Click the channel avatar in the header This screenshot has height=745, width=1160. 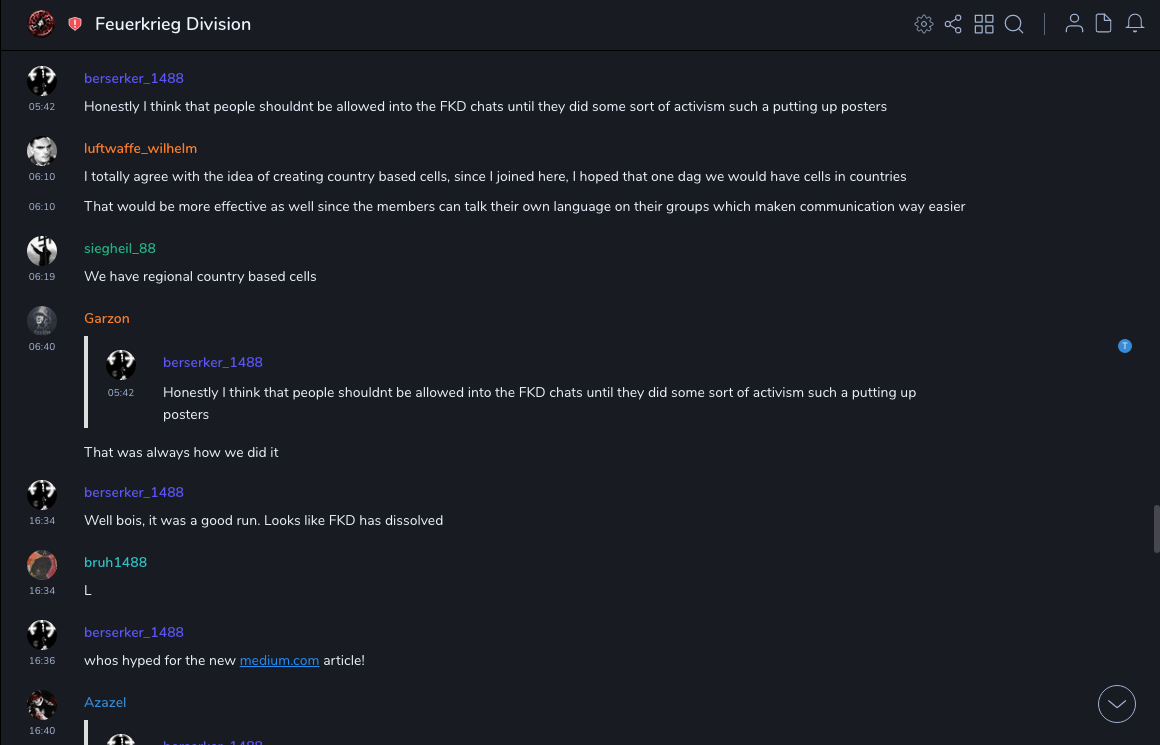pos(41,24)
